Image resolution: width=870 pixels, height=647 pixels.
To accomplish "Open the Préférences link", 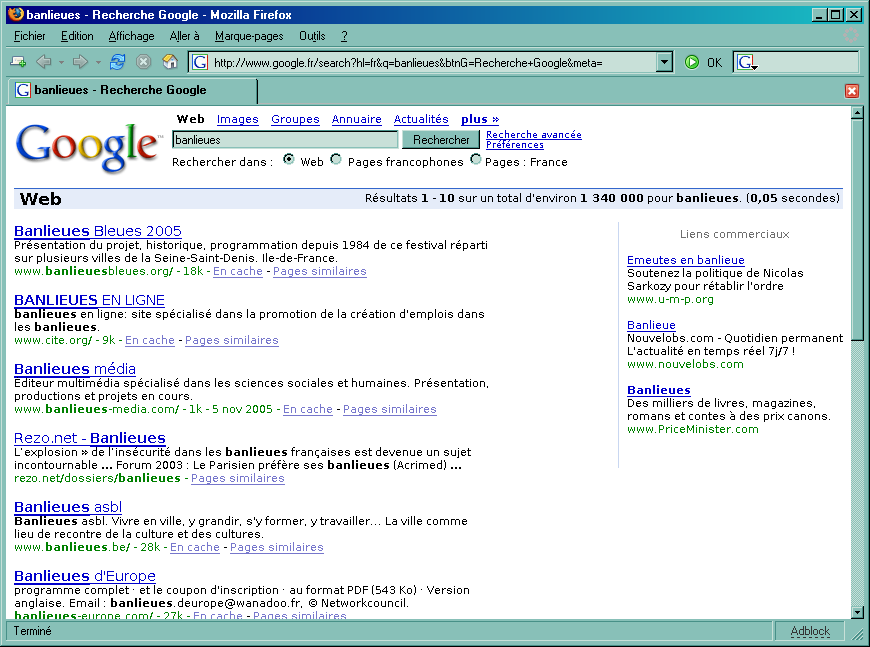I will pyautogui.click(x=515, y=145).
